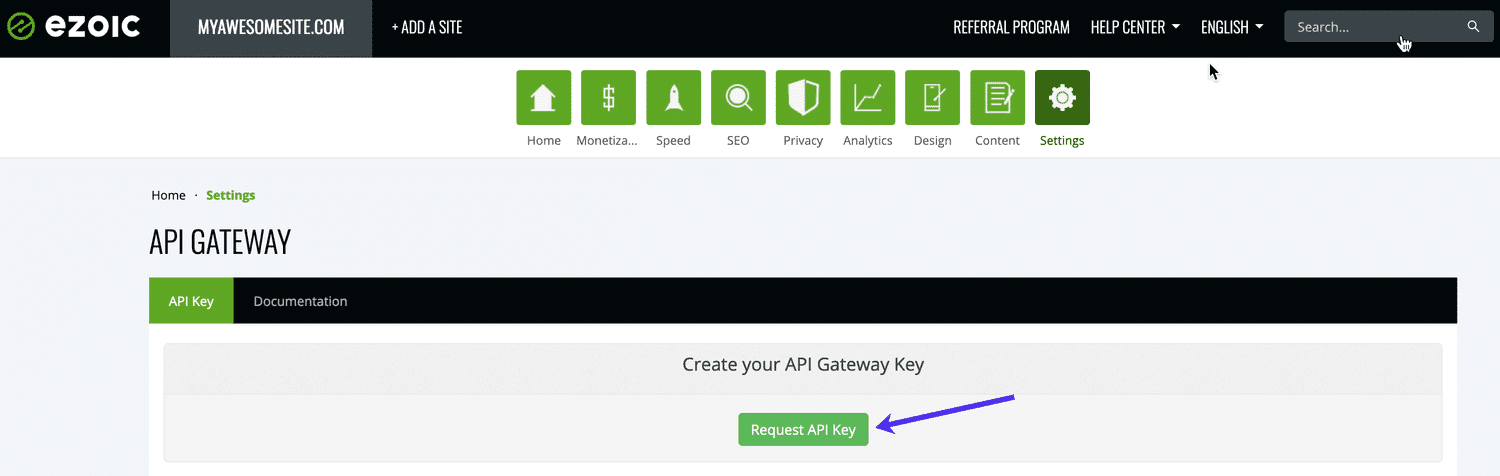Select the API Key tab
This screenshot has height=476, width=1500.
191,301
